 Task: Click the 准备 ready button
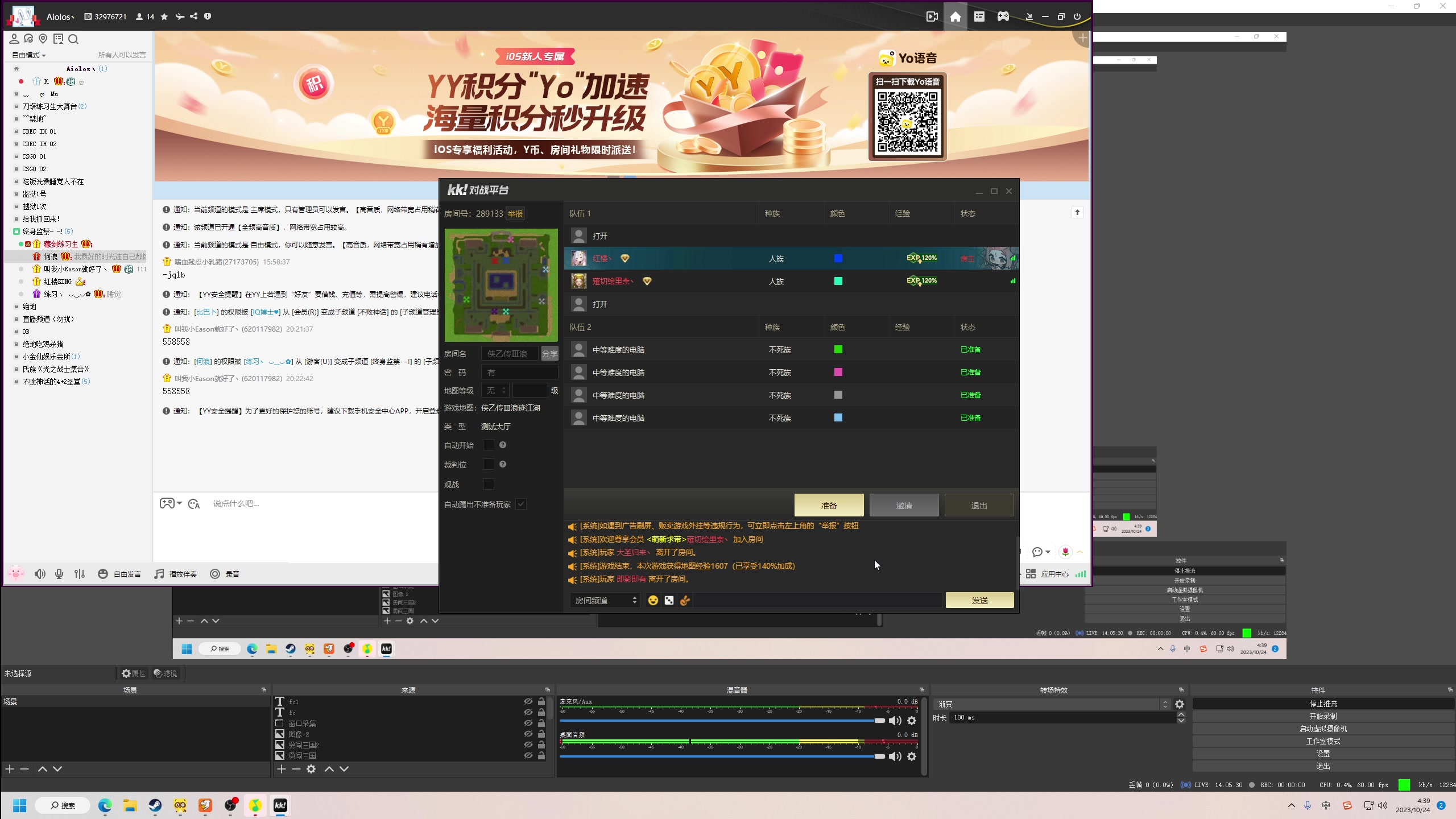829,505
